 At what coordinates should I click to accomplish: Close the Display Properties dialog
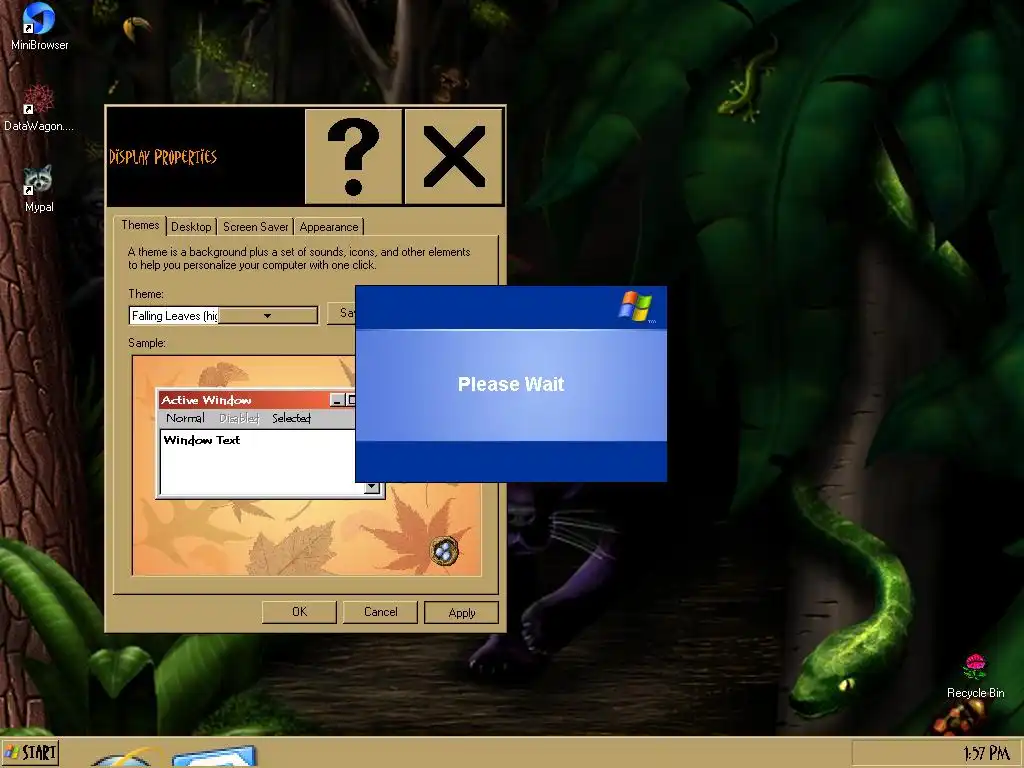coord(454,157)
